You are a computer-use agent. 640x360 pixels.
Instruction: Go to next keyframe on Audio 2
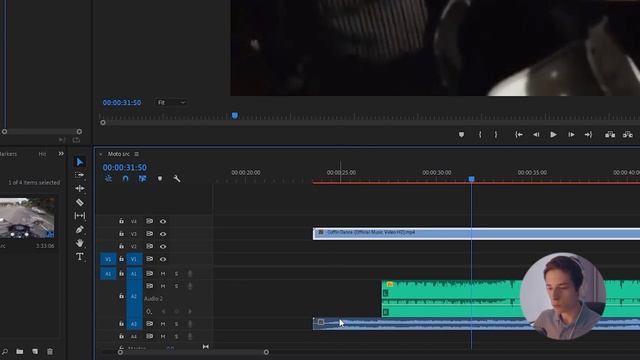[190, 311]
